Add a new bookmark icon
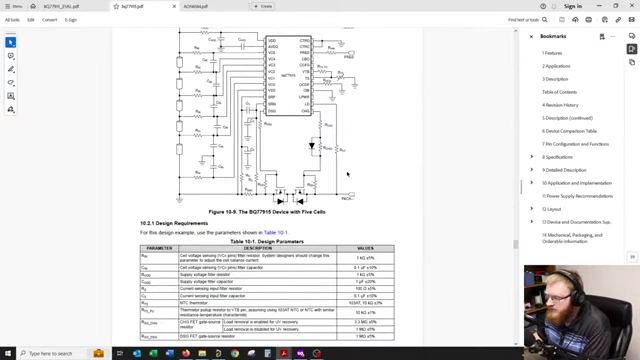This screenshot has width=640, height=360. click(602, 36)
